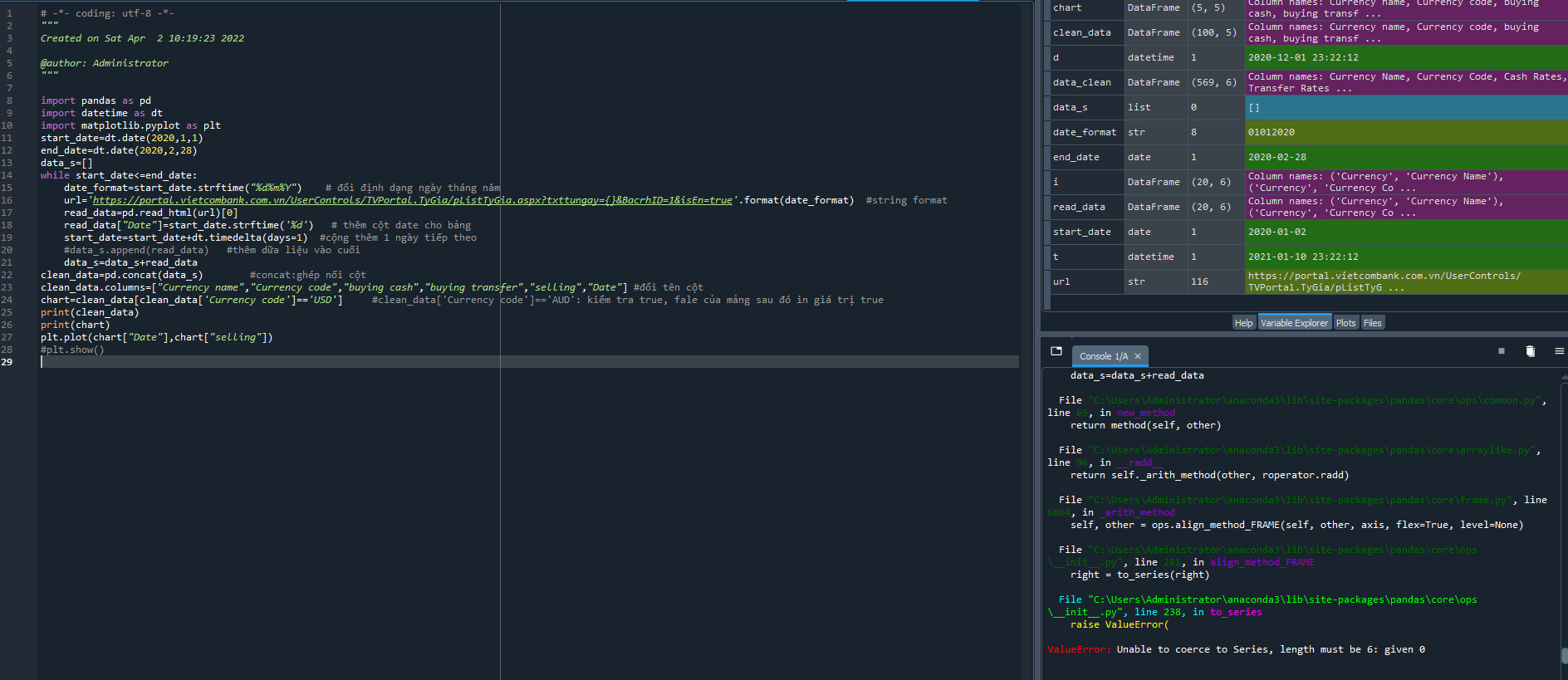Click the empty line 29 in editor
Image resolution: width=1568 pixels, height=680 pixels.
529,362
